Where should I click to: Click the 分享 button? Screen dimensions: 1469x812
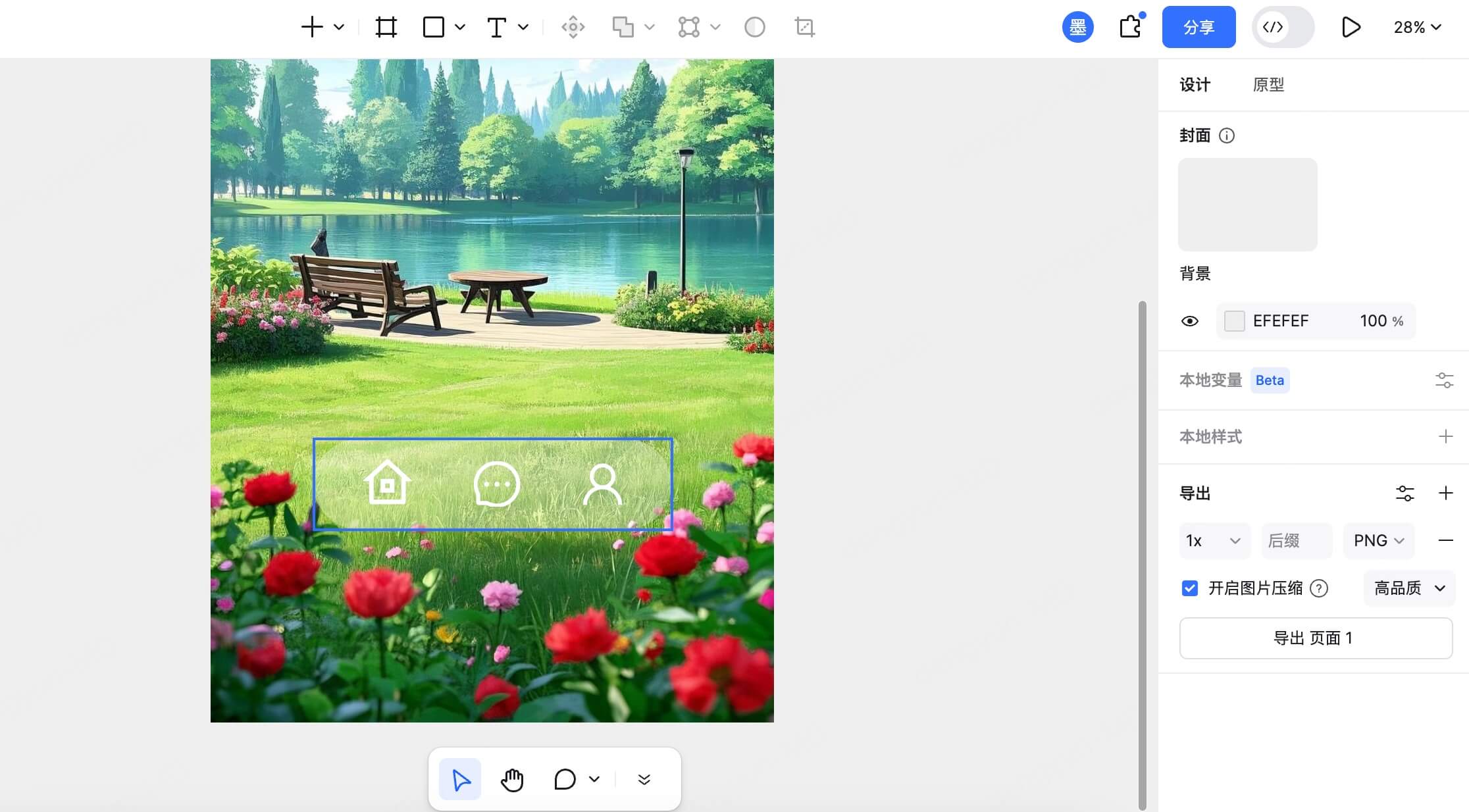coord(1198,27)
